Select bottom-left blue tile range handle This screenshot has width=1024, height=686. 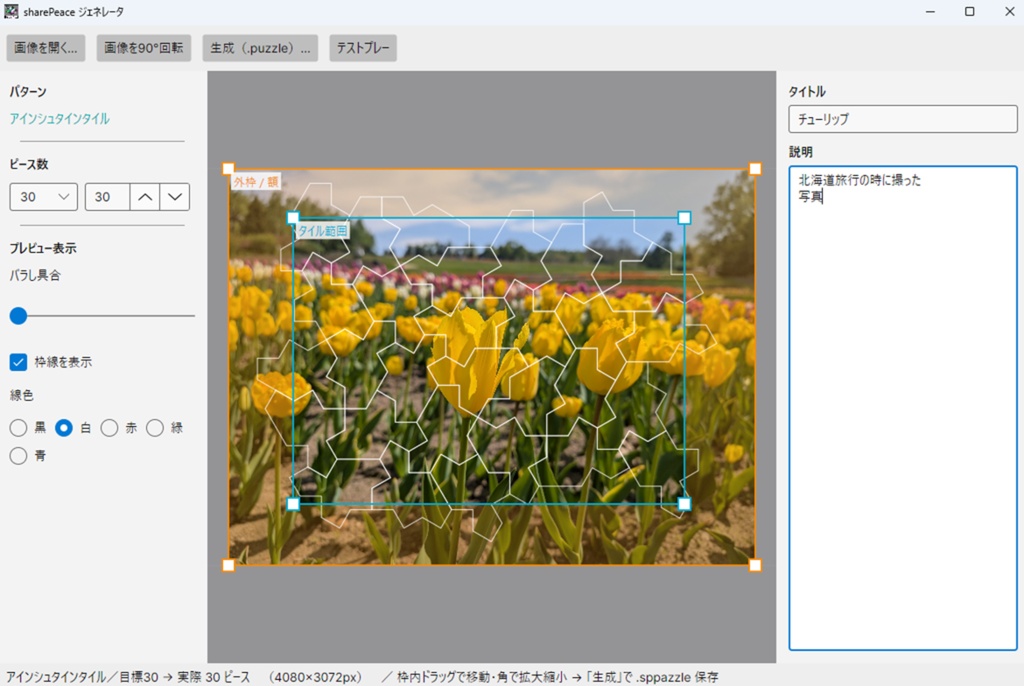click(293, 504)
